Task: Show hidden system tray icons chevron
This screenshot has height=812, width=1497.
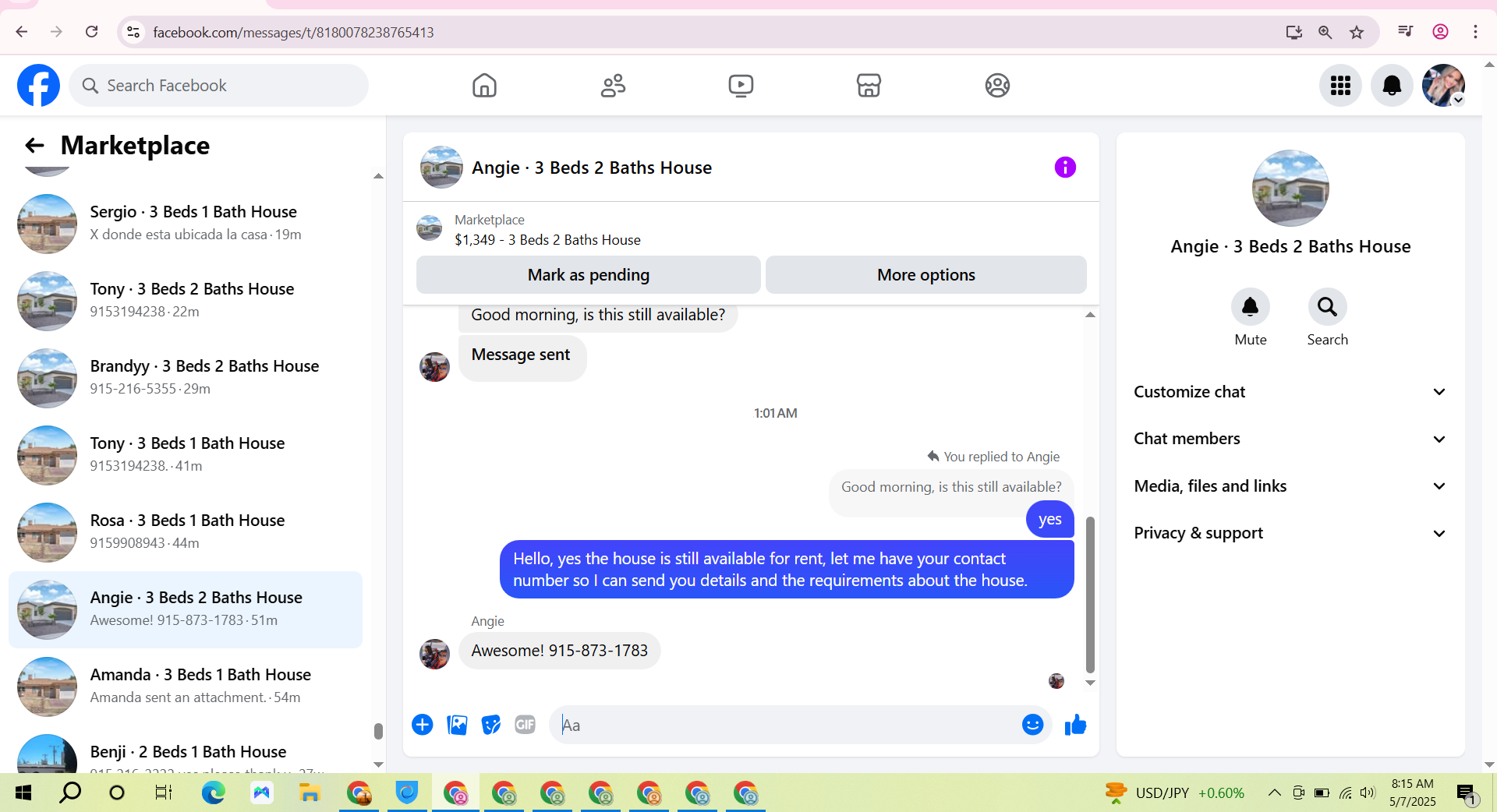Action: (x=1274, y=793)
